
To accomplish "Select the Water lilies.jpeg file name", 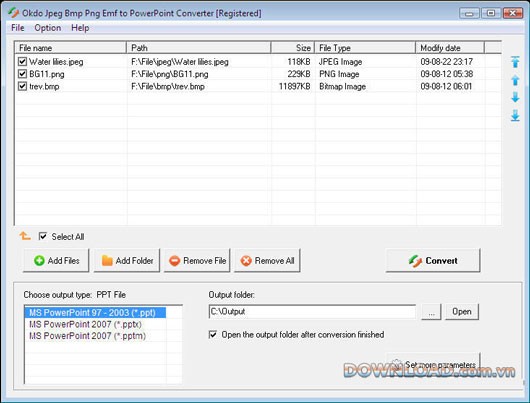I will coord(56,62).
